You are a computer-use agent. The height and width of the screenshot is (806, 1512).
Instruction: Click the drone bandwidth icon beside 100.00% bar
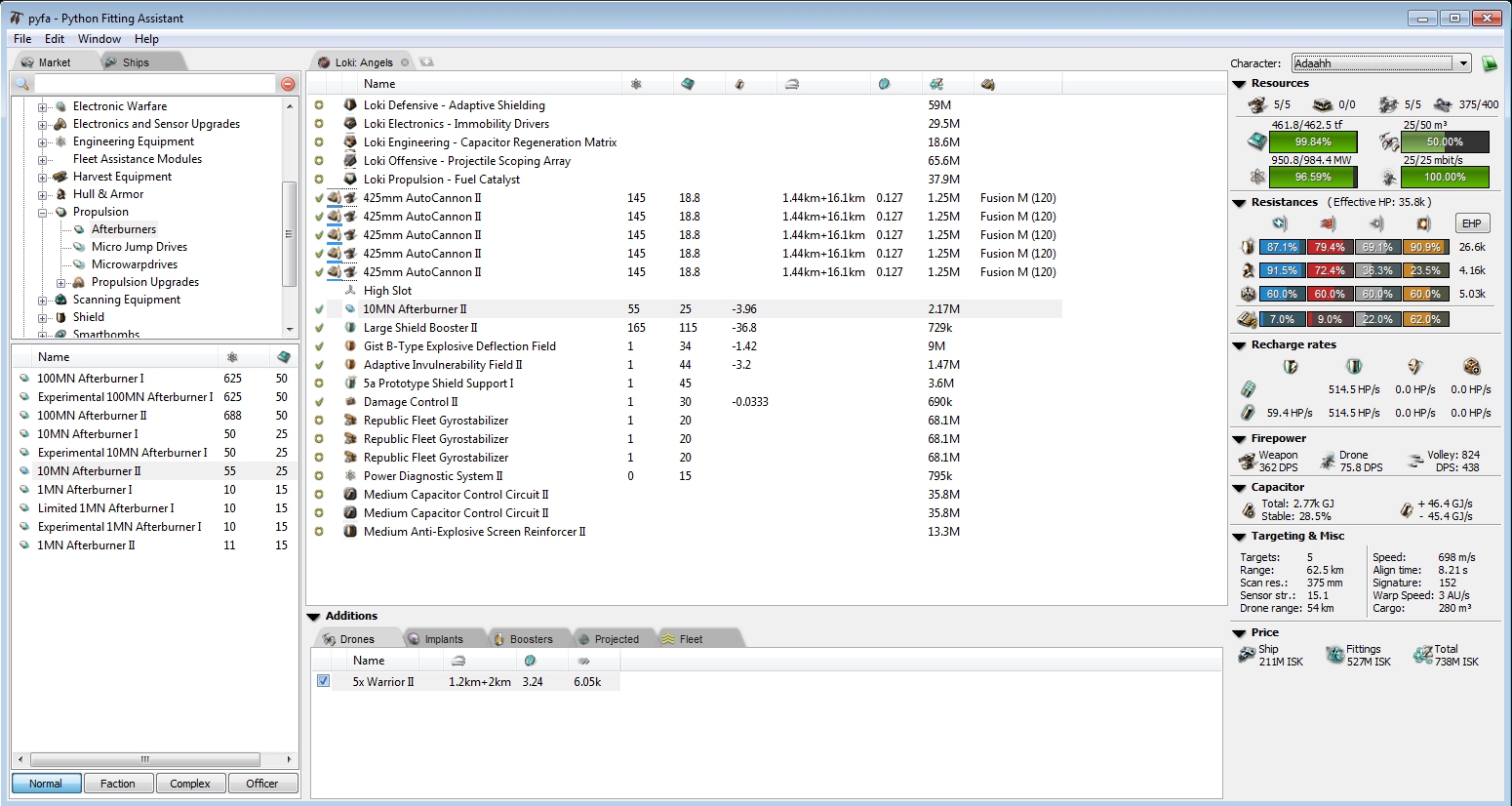[x=1389, y=177]
